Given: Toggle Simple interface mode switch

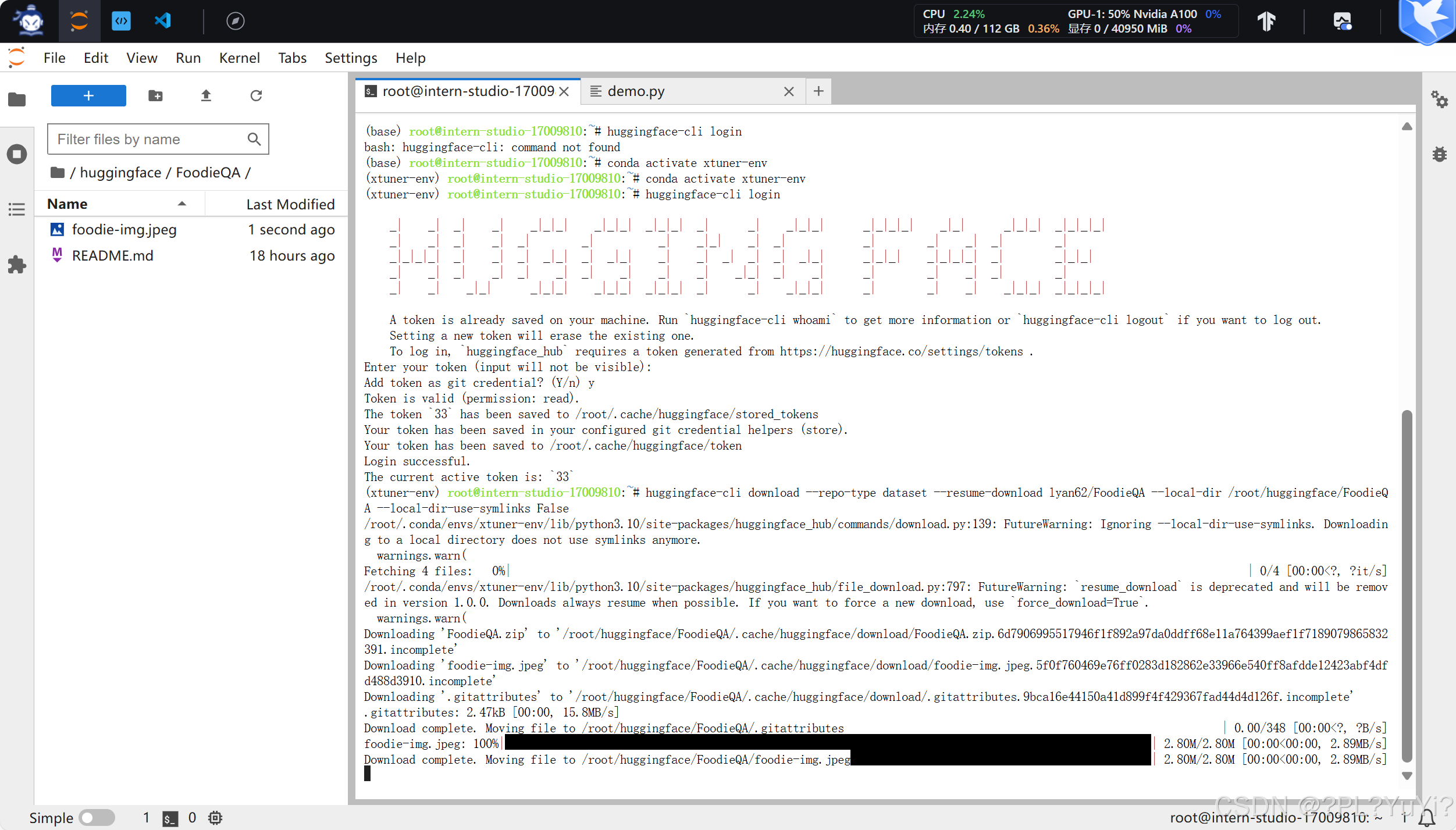Looking at the screenshot, I should click(x=97, y=817).
